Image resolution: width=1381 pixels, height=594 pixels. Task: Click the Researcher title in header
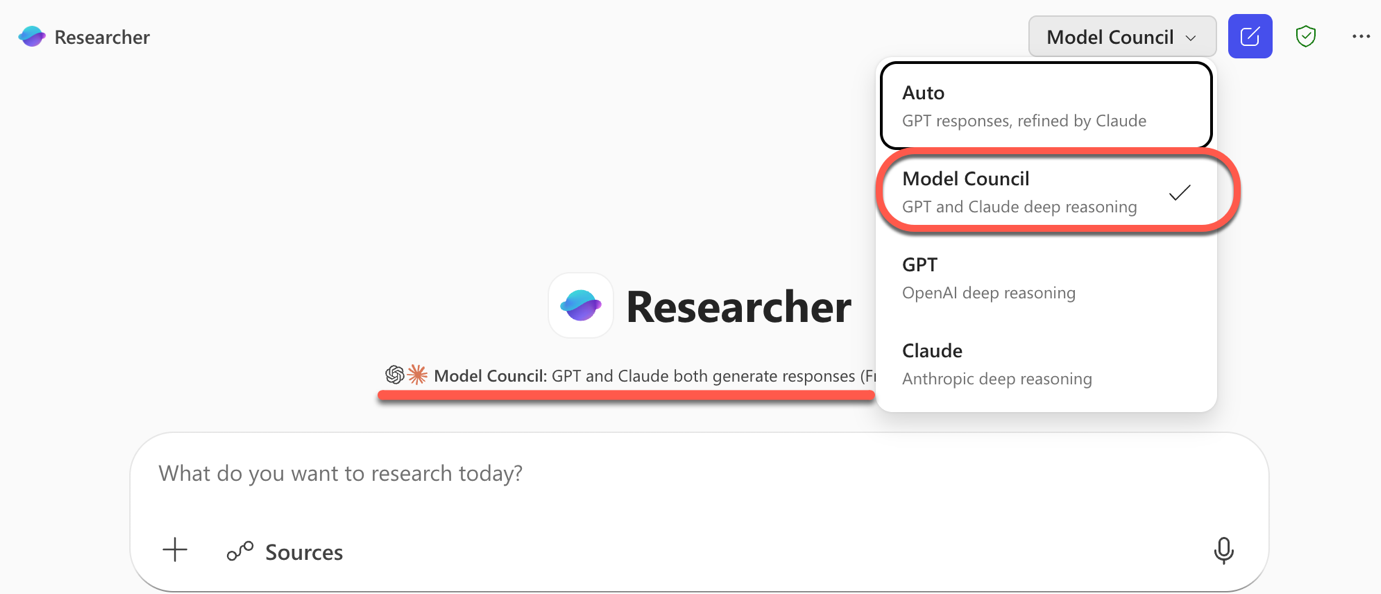coord(102,37)
